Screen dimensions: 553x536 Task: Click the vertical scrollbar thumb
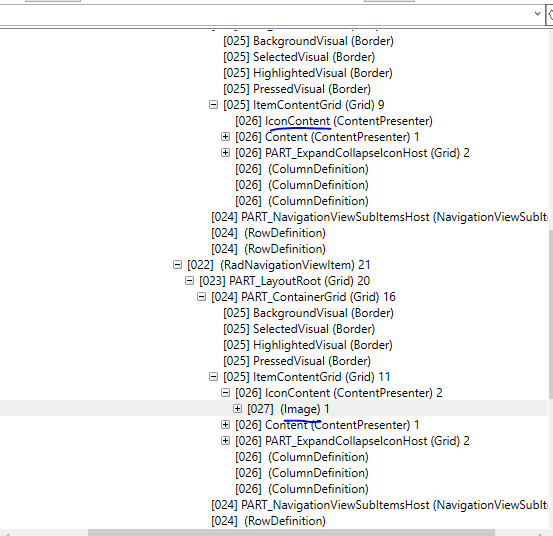point(551,314)
